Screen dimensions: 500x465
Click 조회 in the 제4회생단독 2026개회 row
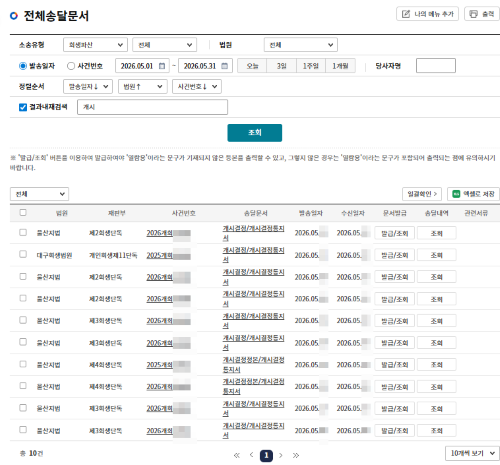point(437,387)
